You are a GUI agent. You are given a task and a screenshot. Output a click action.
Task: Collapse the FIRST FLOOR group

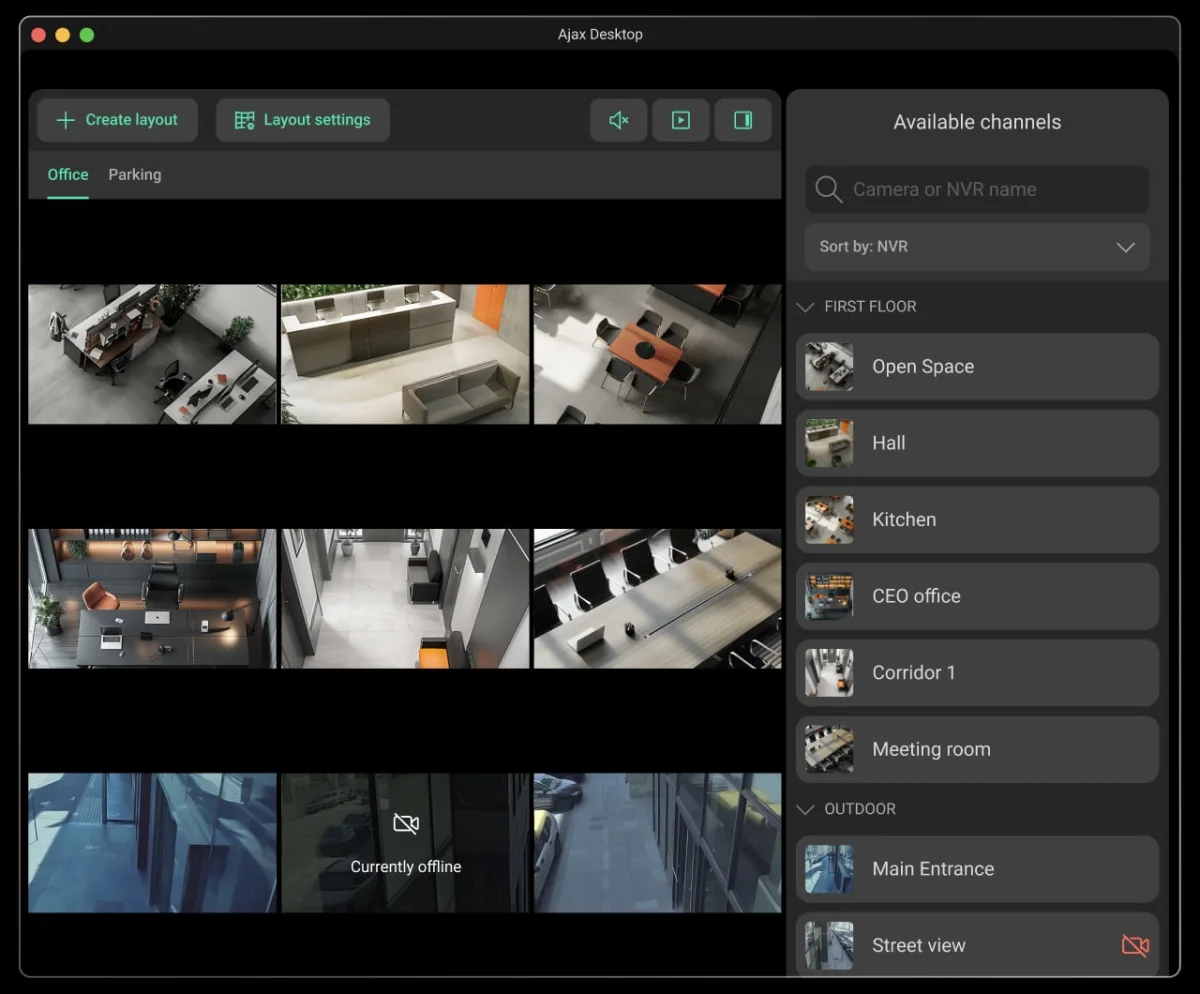click(x=805, y=307)
